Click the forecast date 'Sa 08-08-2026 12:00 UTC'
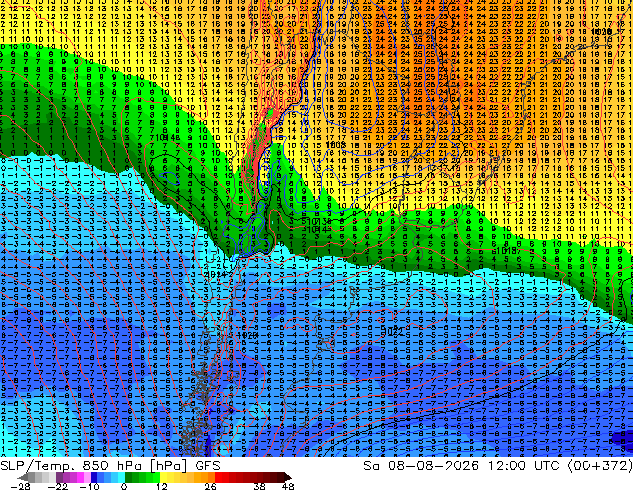634x490 pixels. 463,466
